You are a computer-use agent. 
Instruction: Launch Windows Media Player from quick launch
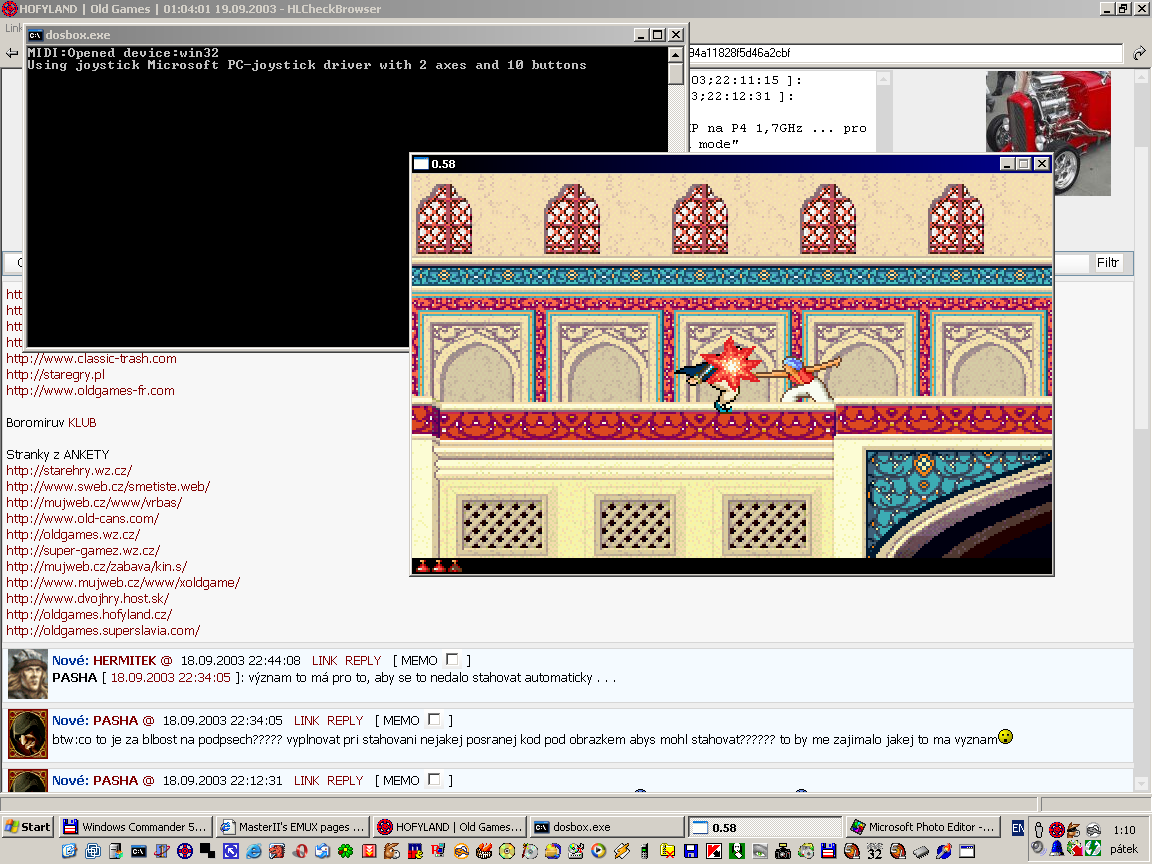(599, 851)
